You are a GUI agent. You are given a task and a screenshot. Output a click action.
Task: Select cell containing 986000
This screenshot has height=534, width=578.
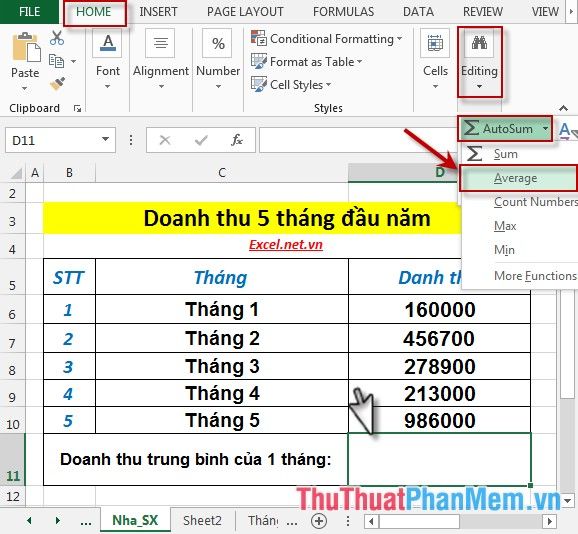[x=439, y=420]
